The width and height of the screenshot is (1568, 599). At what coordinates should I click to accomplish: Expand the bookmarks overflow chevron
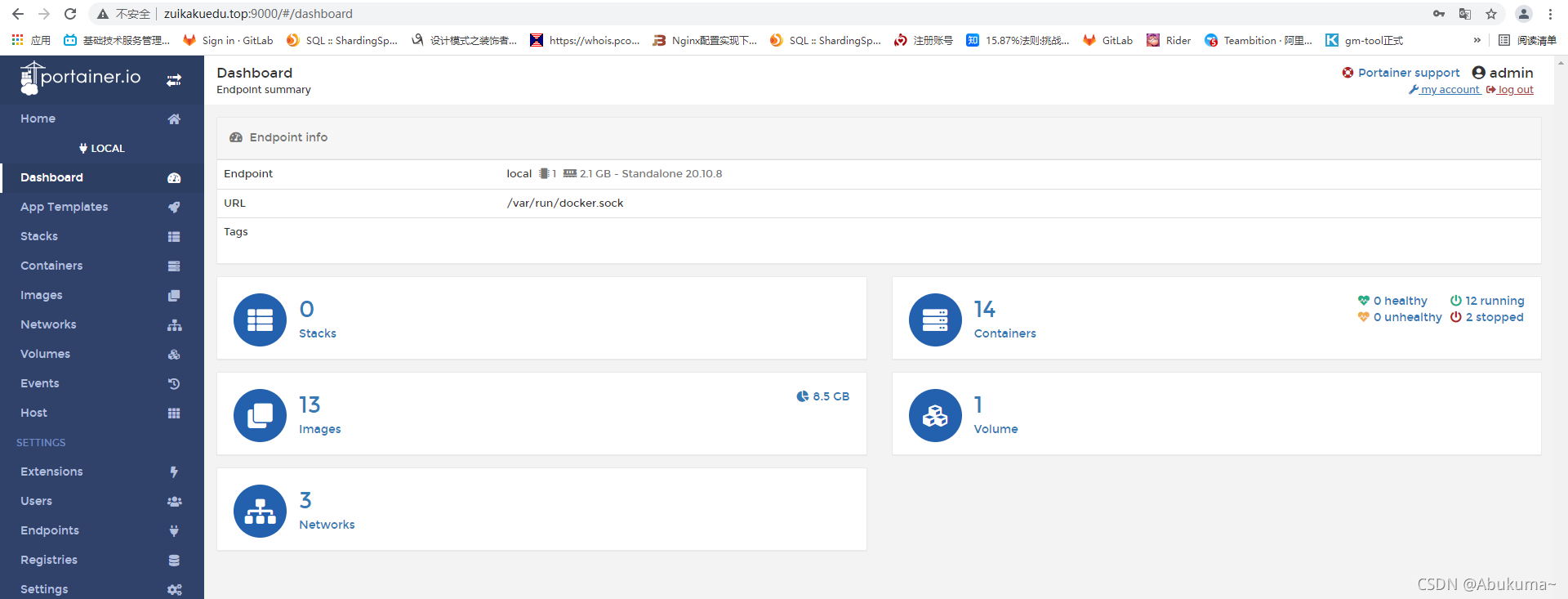coord(1477,40)
